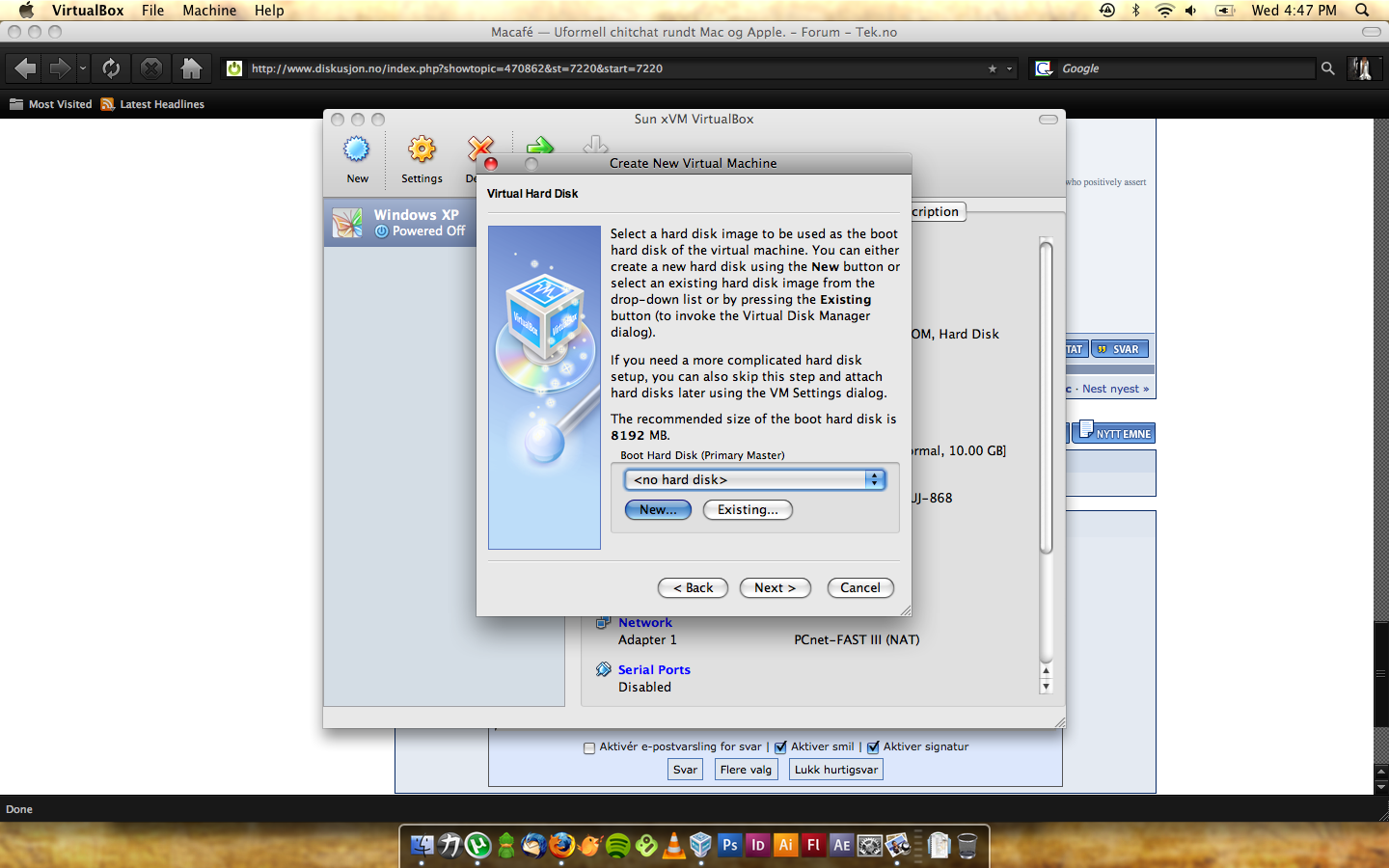Open the Network link in VM details
Viewport: 1389px width, 868px height.
(x=645, y=623)
